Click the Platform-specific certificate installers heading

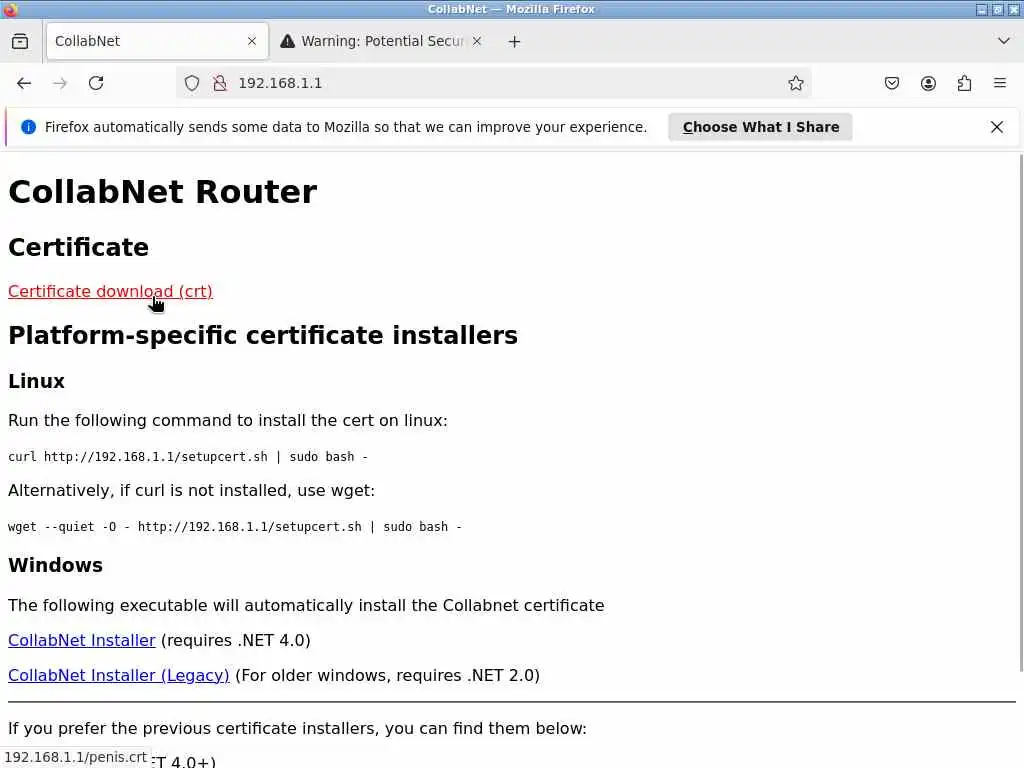(263, 336)
